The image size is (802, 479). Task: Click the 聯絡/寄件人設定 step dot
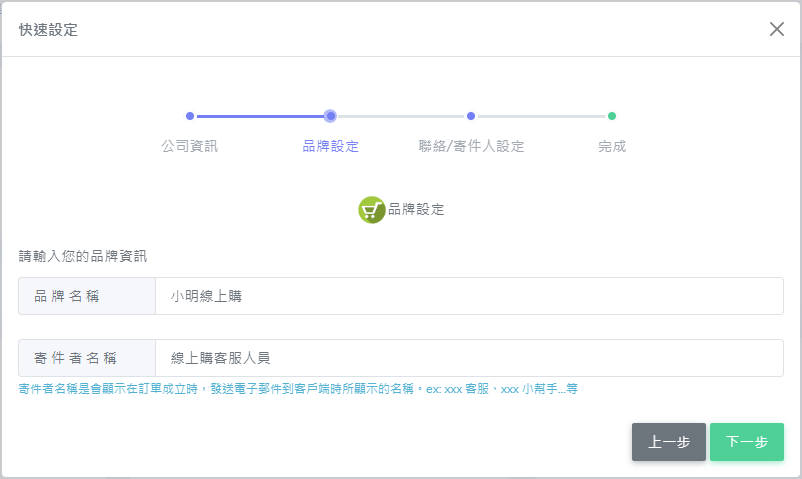click(471, 116)
